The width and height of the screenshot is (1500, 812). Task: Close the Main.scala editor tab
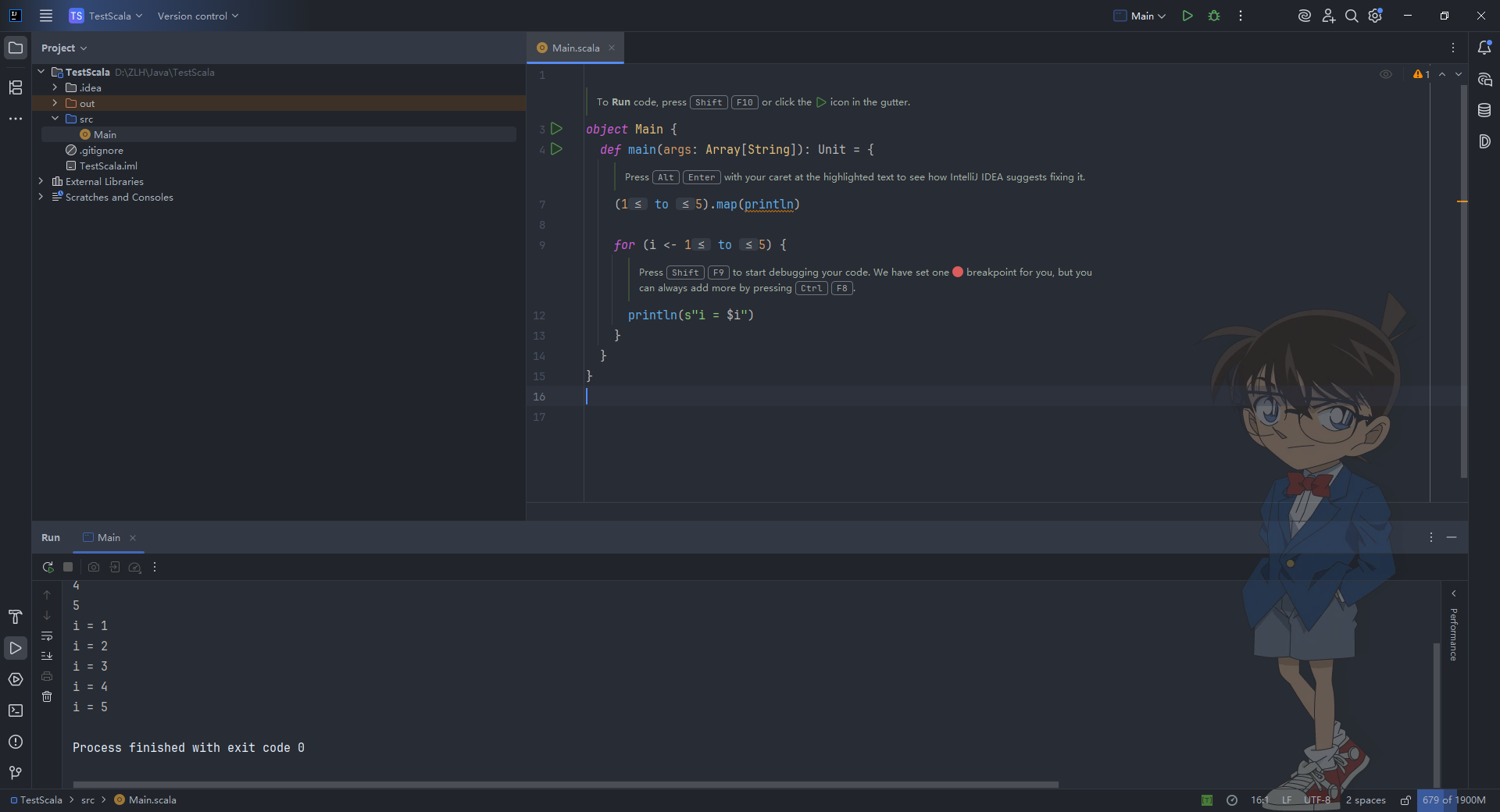pyautogui.click(x=612, y=48)
